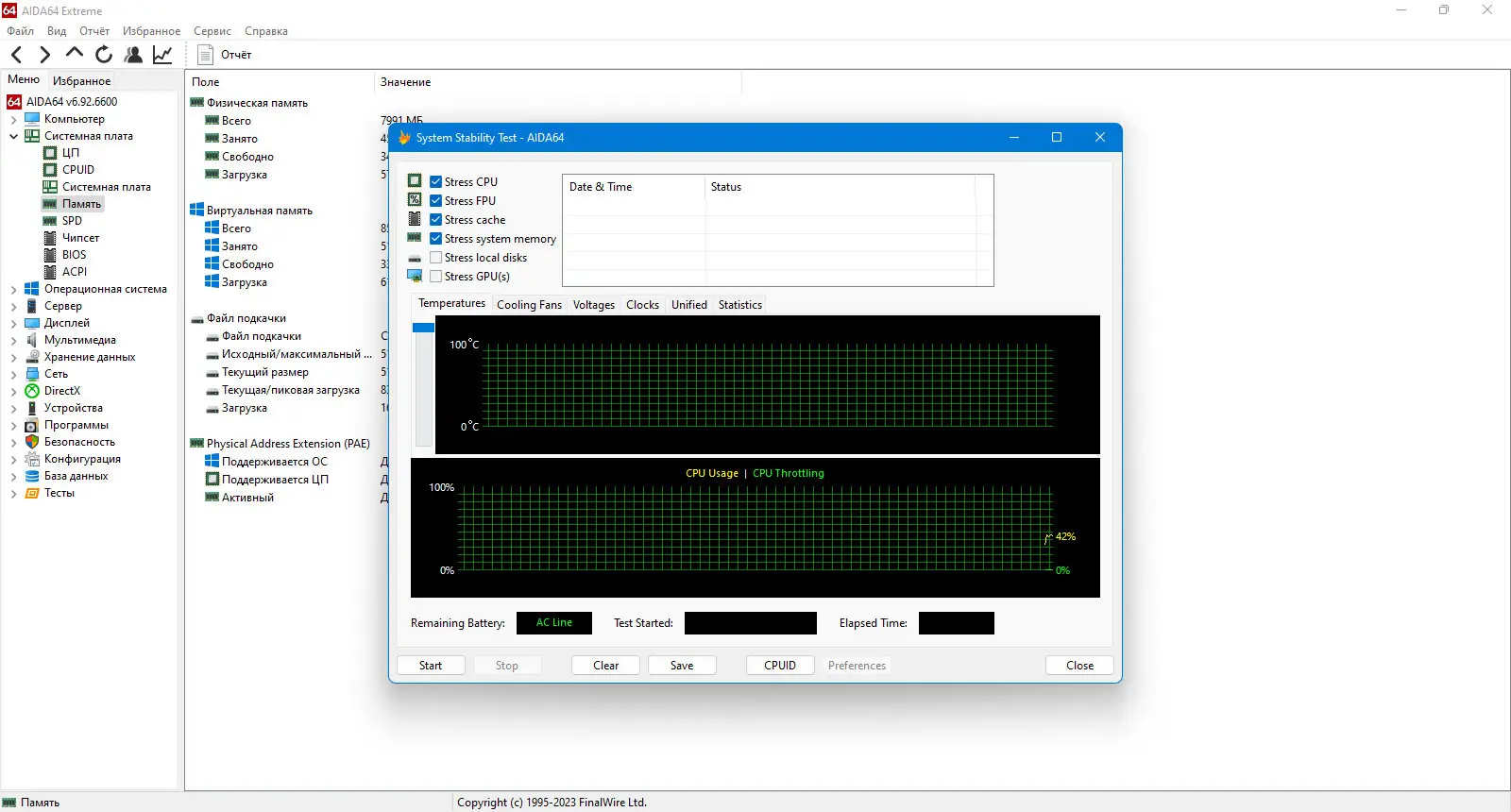Click the Close button in stability test
Screen dimensions: 1511x812
pos(1079,666)
